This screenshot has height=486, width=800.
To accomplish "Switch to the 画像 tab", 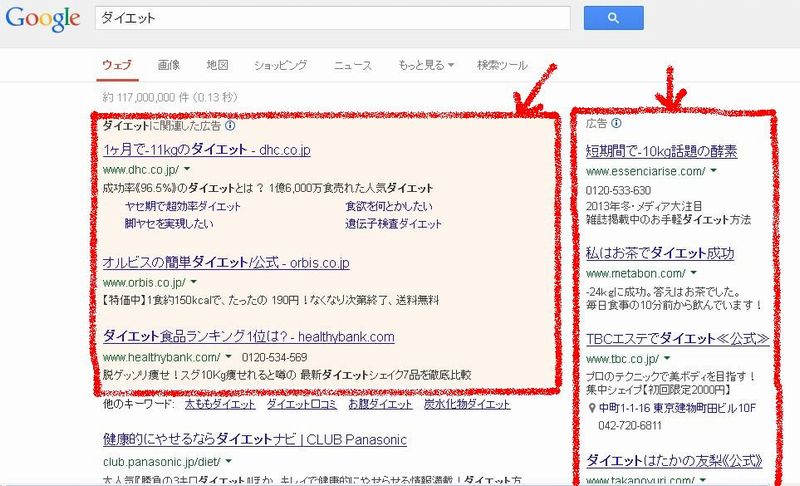I will click(168, 65).
